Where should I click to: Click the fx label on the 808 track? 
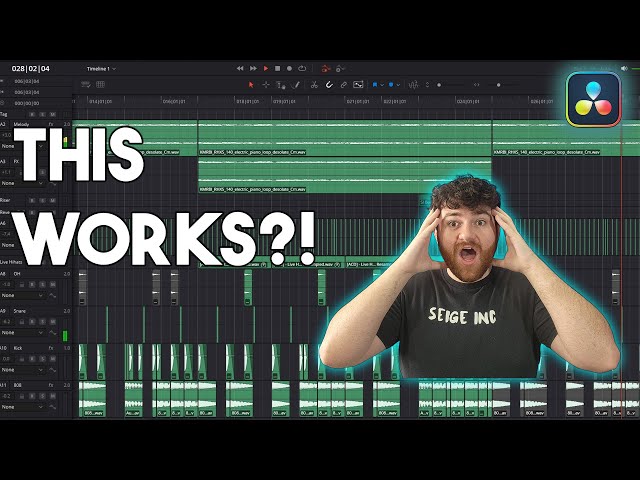click(x=51, y=385)
